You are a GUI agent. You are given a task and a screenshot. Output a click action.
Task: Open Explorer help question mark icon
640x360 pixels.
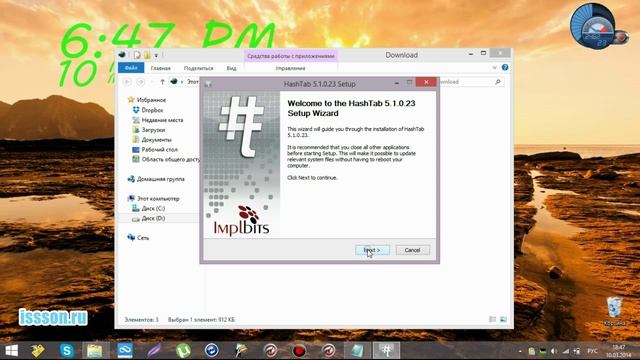(x=505, y=67)
